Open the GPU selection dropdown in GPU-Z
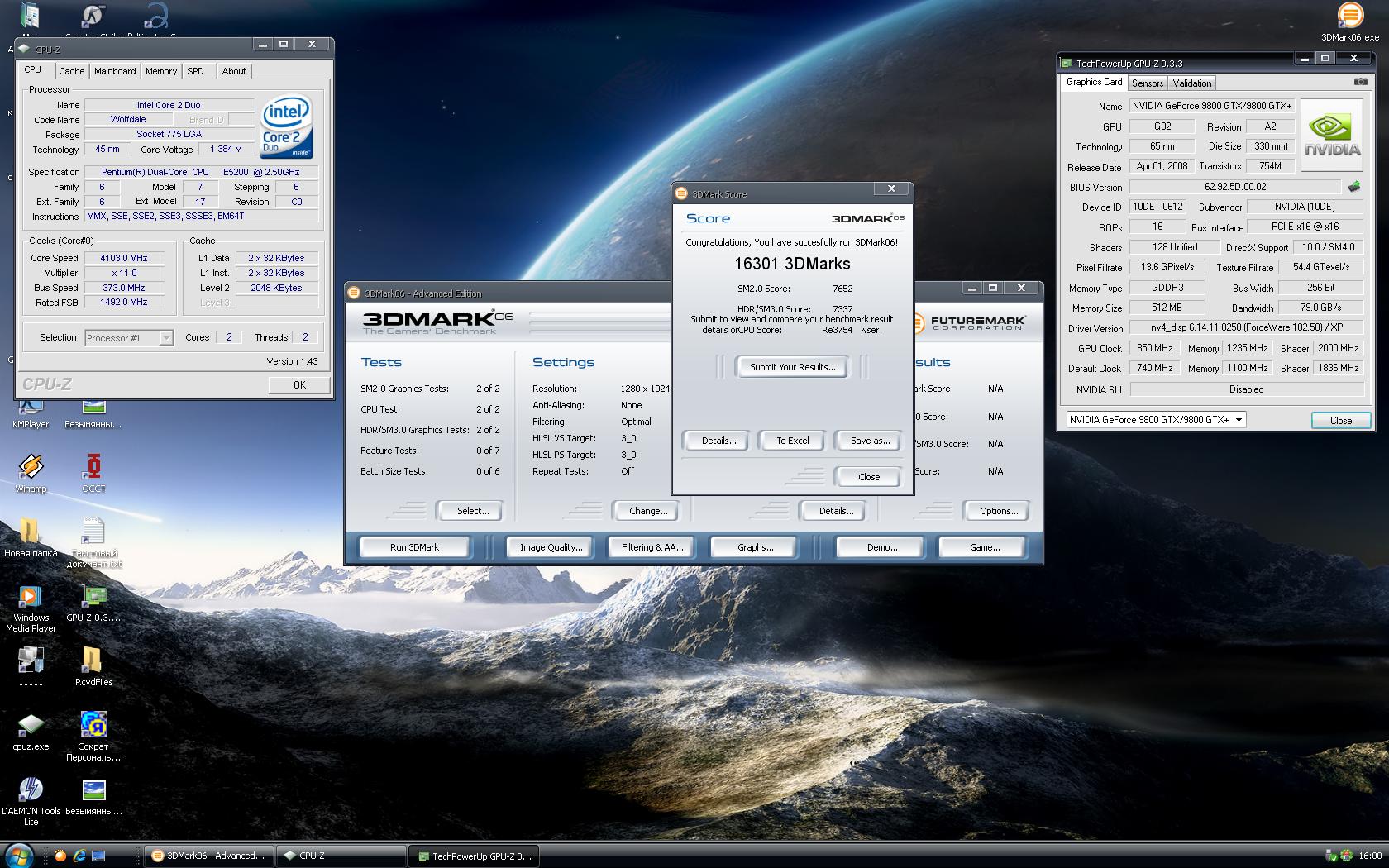Viewport: 1389px width, 868px height. pos(1155,419)
